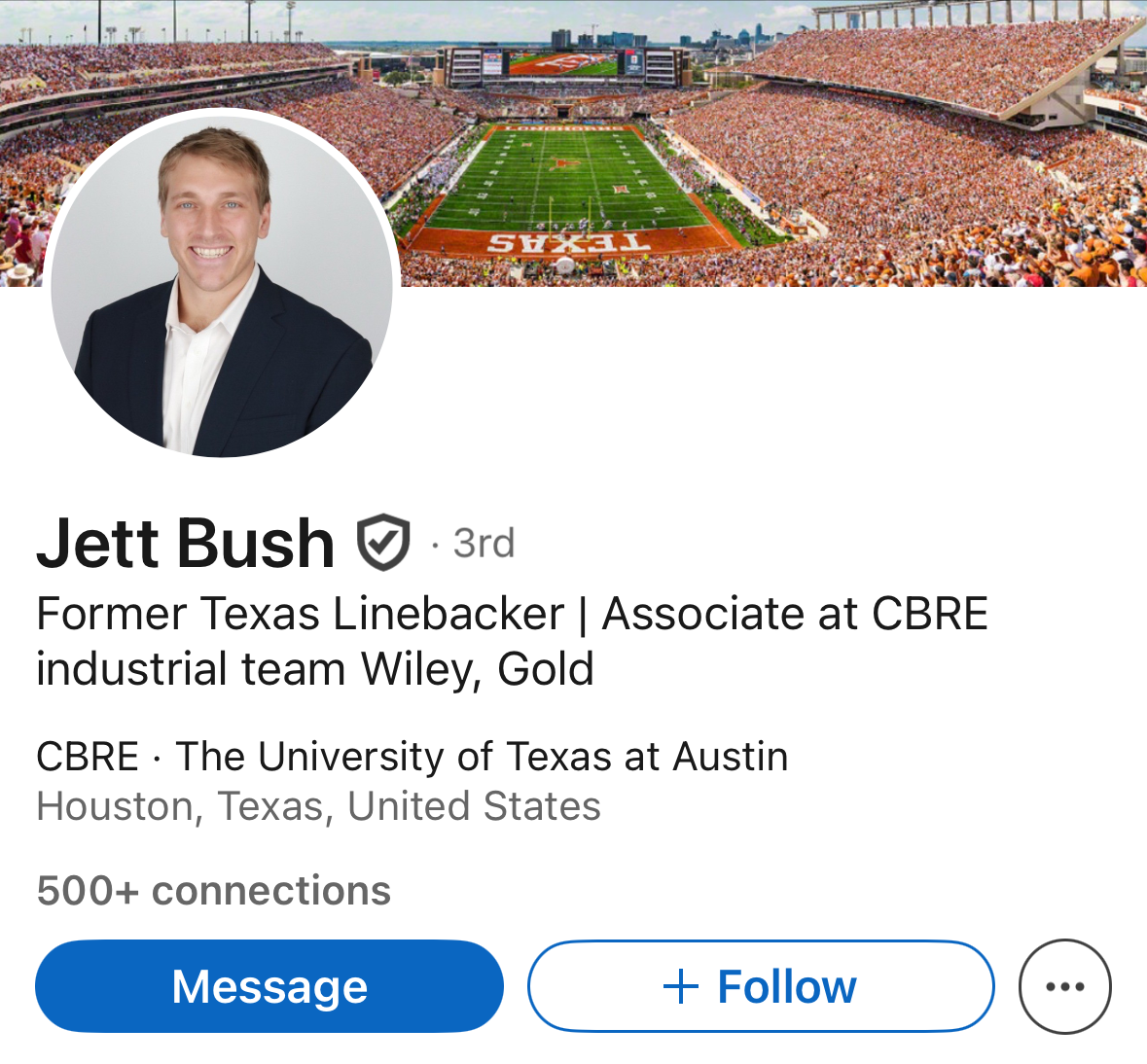The image size is (1147, 1064).
Task: Click the plus icon in the Follow button
Action: (x=681, y=986)
